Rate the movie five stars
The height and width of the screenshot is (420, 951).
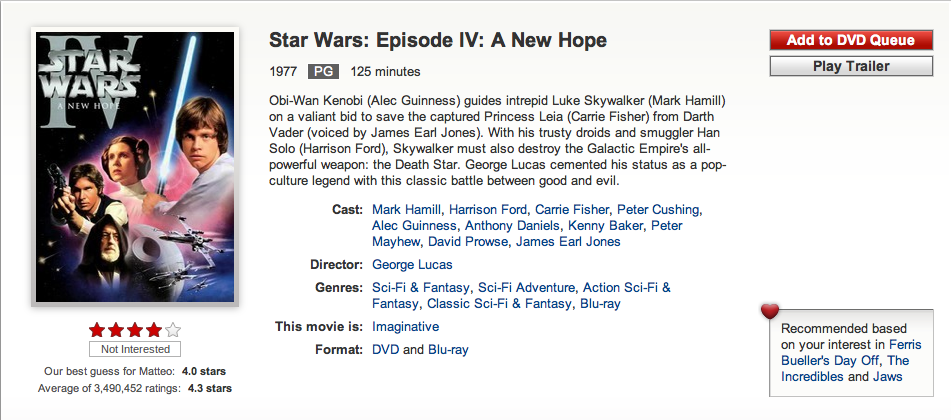click(173, 329)
